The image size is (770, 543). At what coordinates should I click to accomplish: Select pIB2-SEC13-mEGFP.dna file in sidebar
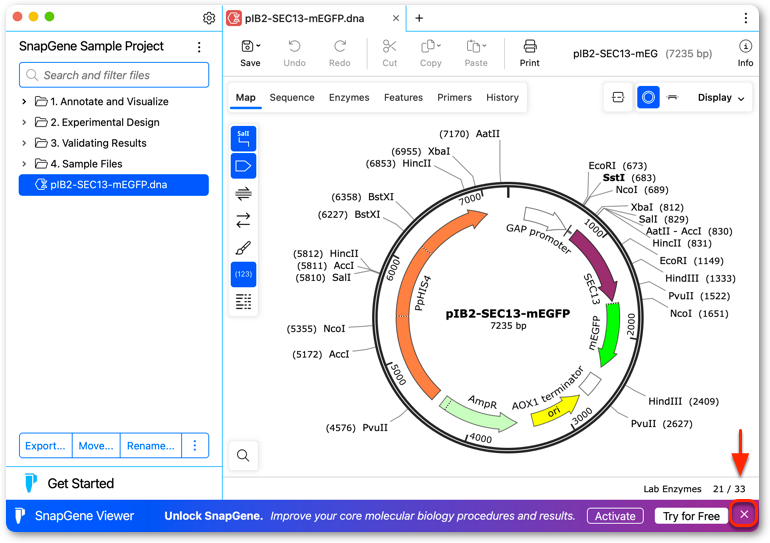pyautogui.click(x=114, y=185)
